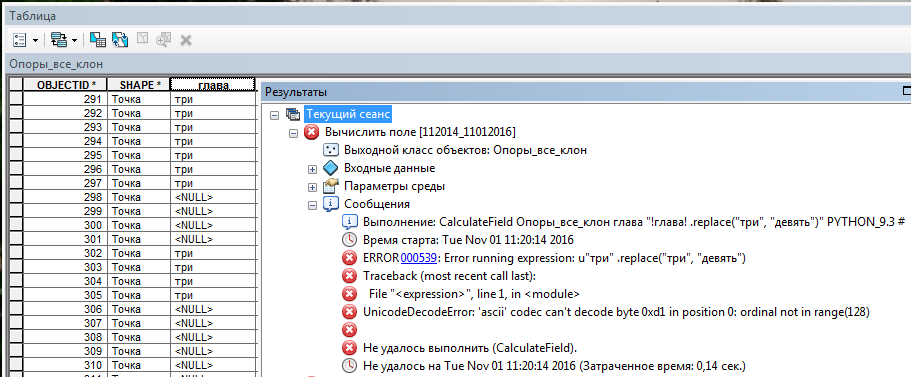Click the error icon beside File expression line
Screen dimensions: 911x377
(x=349, y=294)
